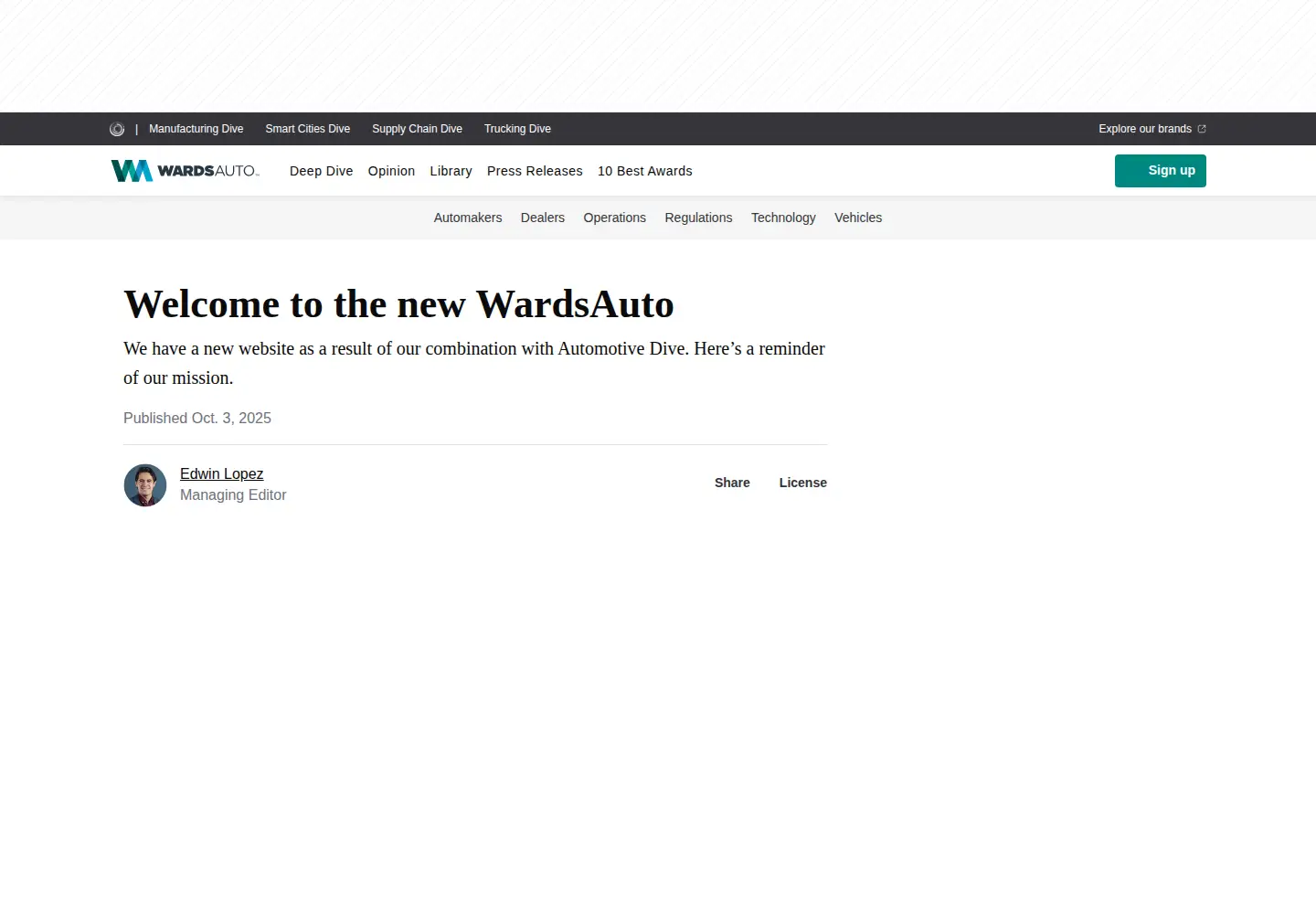Open Edwin Lopez author page
Screen dimensions: 1316x914
click(221, 473)
